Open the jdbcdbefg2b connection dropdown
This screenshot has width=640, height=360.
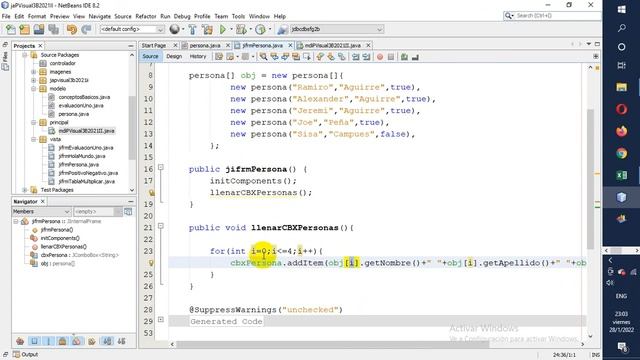pos(336,29)
